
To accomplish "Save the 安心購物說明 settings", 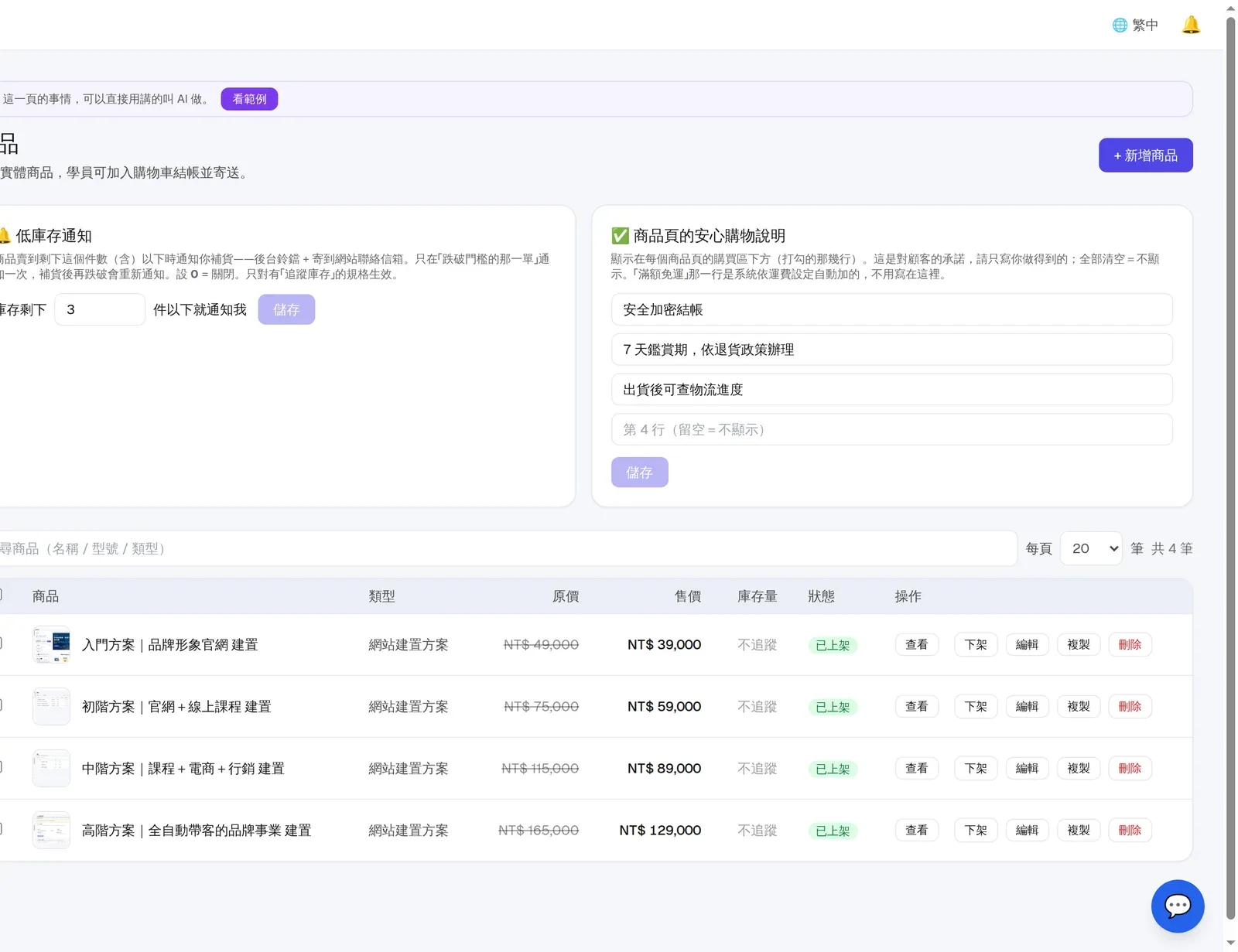I will (639, 473).
